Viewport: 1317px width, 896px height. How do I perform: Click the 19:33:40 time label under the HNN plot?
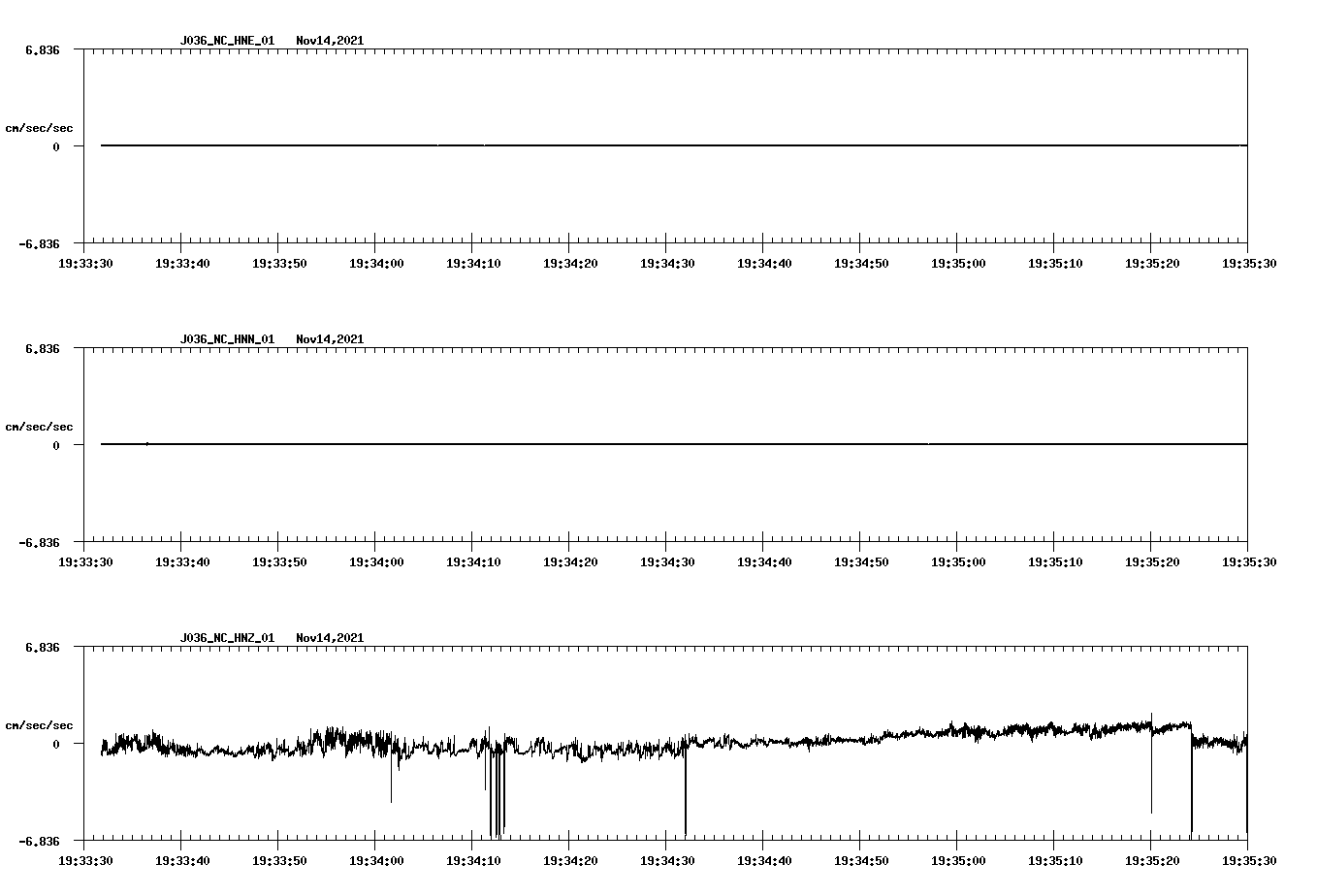pyautogui.click(x=182, y=561)
